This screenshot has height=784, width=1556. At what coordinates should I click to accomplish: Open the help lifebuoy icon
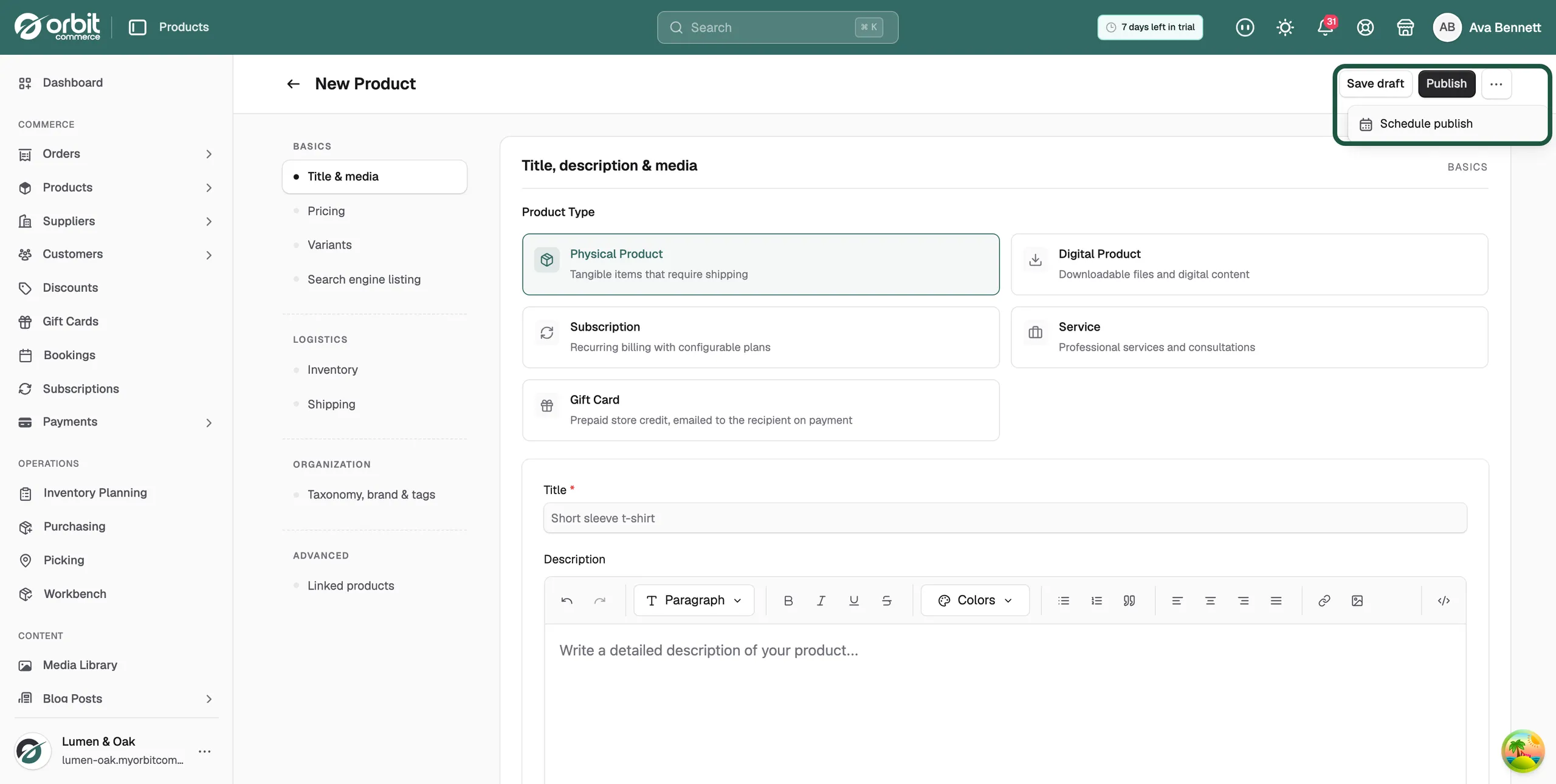(x=1365, y=27)
